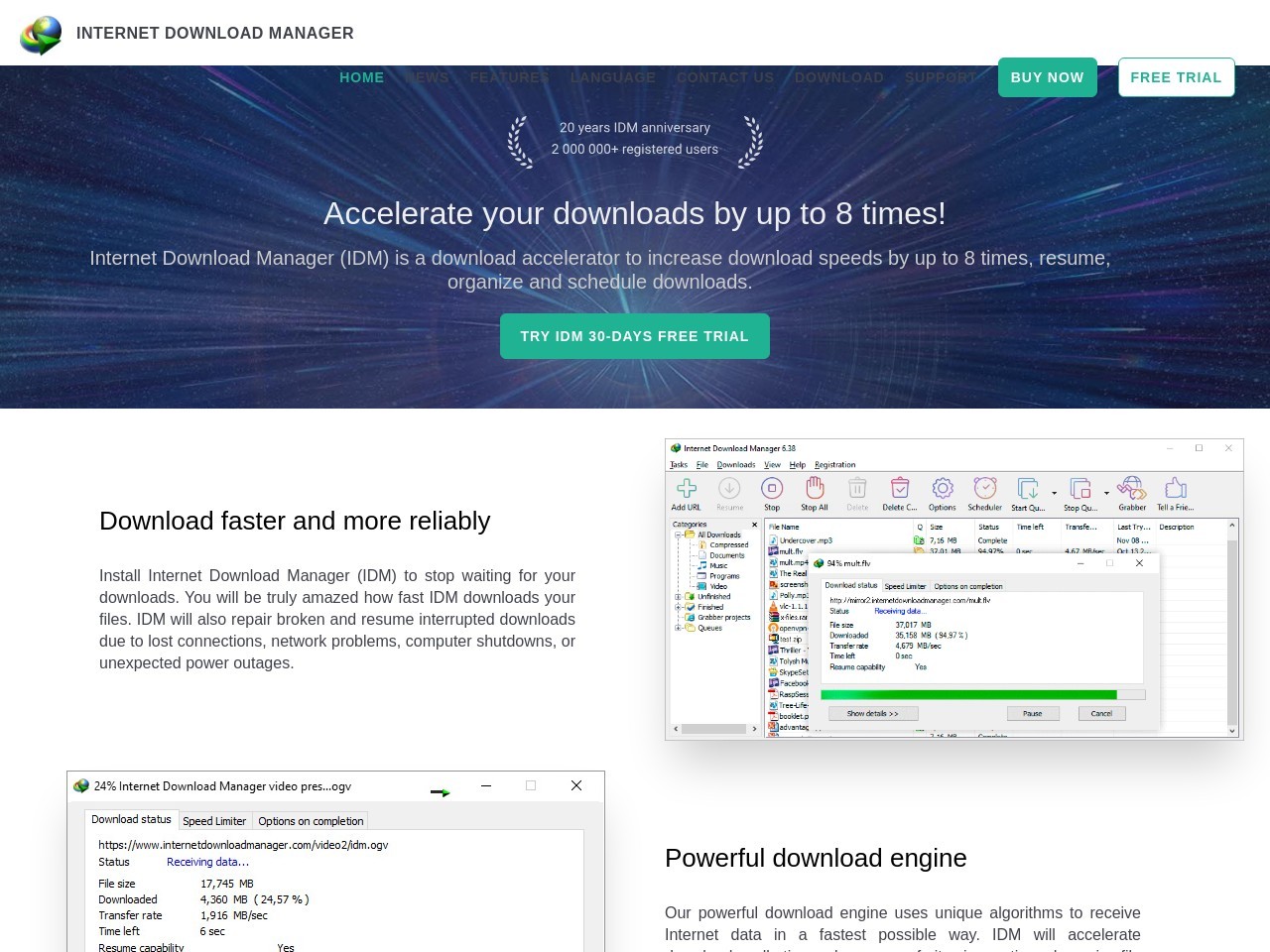Click Undercover.mp3 file icon in list
Screen dimensions: 1270x952
click(774, 540)
